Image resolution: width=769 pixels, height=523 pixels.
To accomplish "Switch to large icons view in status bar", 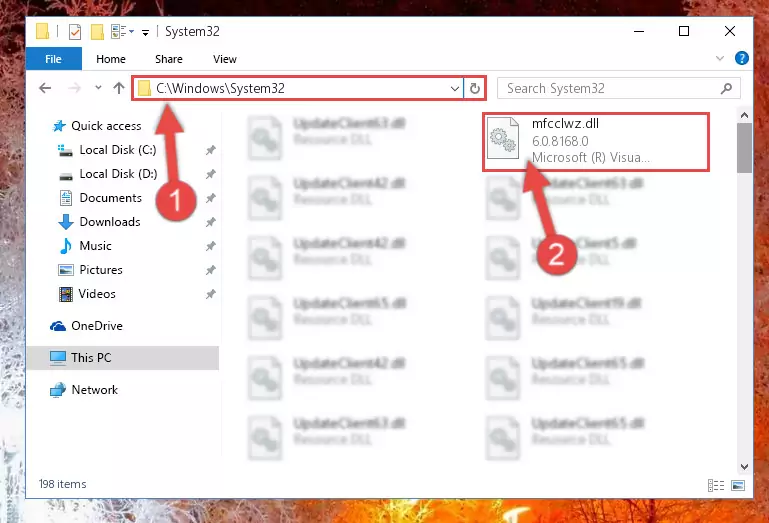I will (738, 485).
